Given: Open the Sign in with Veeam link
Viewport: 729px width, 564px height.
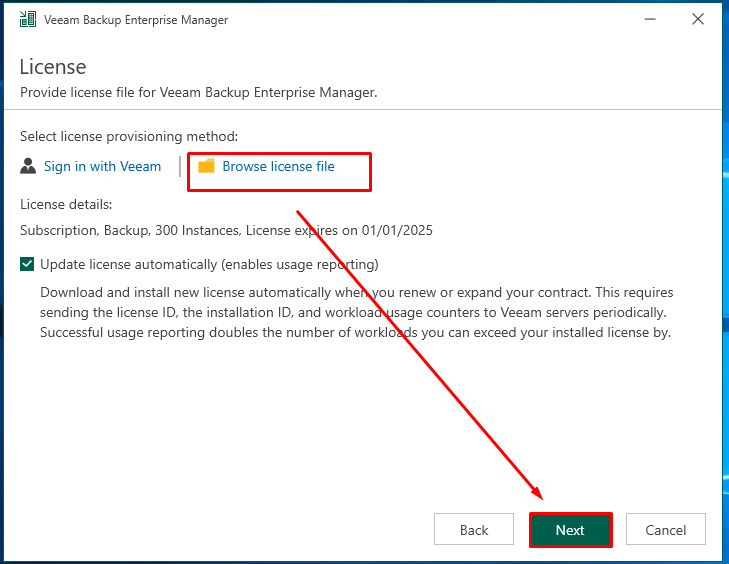Looking at the screenshot, I should (102, 166).
